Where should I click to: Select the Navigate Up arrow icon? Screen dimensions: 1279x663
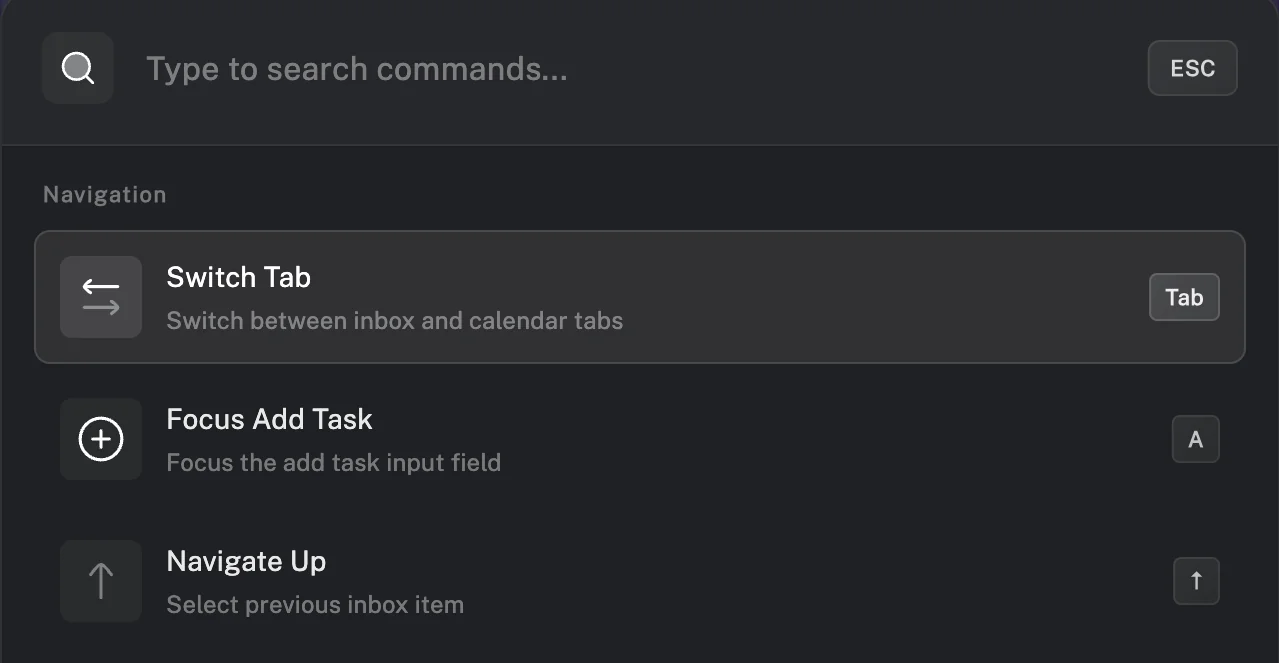tap(101, 581)
